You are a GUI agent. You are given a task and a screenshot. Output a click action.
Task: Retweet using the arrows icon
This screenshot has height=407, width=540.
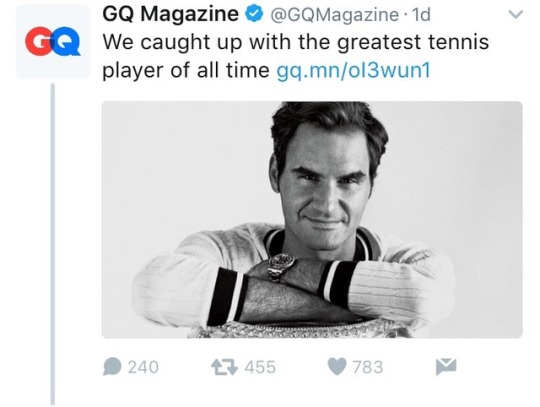[224, 367]
